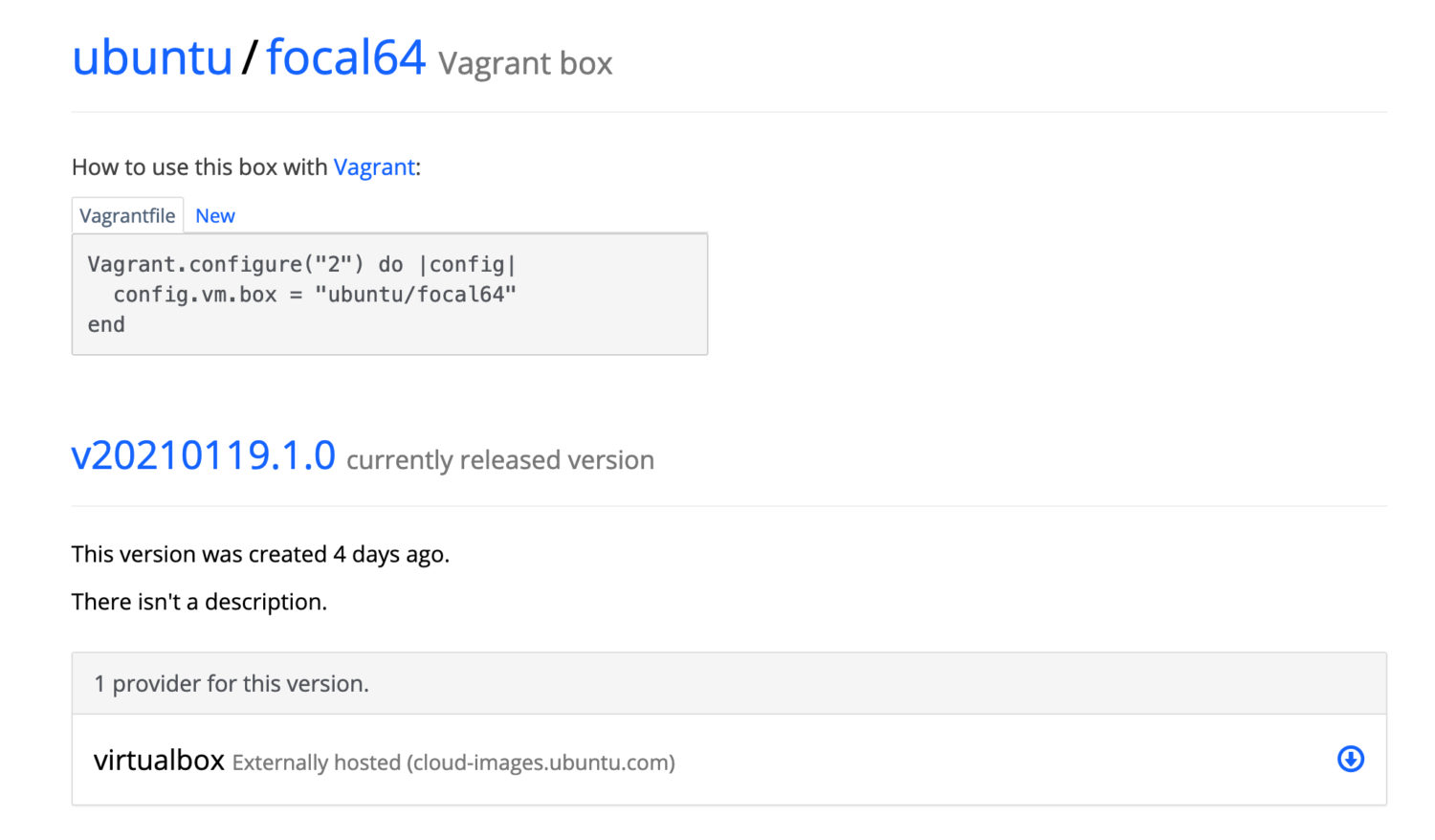1435x840 pixels.
Task: Click the "currently released version" label
Action: point(500,460)
